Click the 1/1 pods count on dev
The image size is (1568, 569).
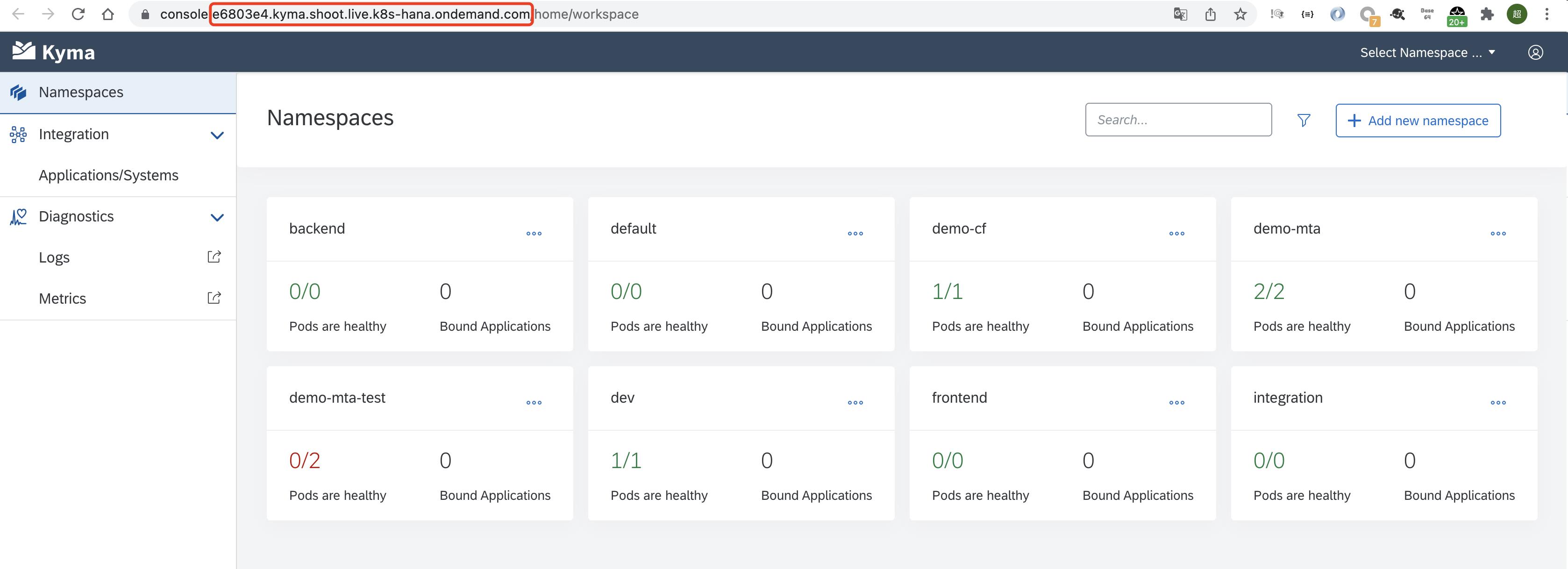click(626, 461)
